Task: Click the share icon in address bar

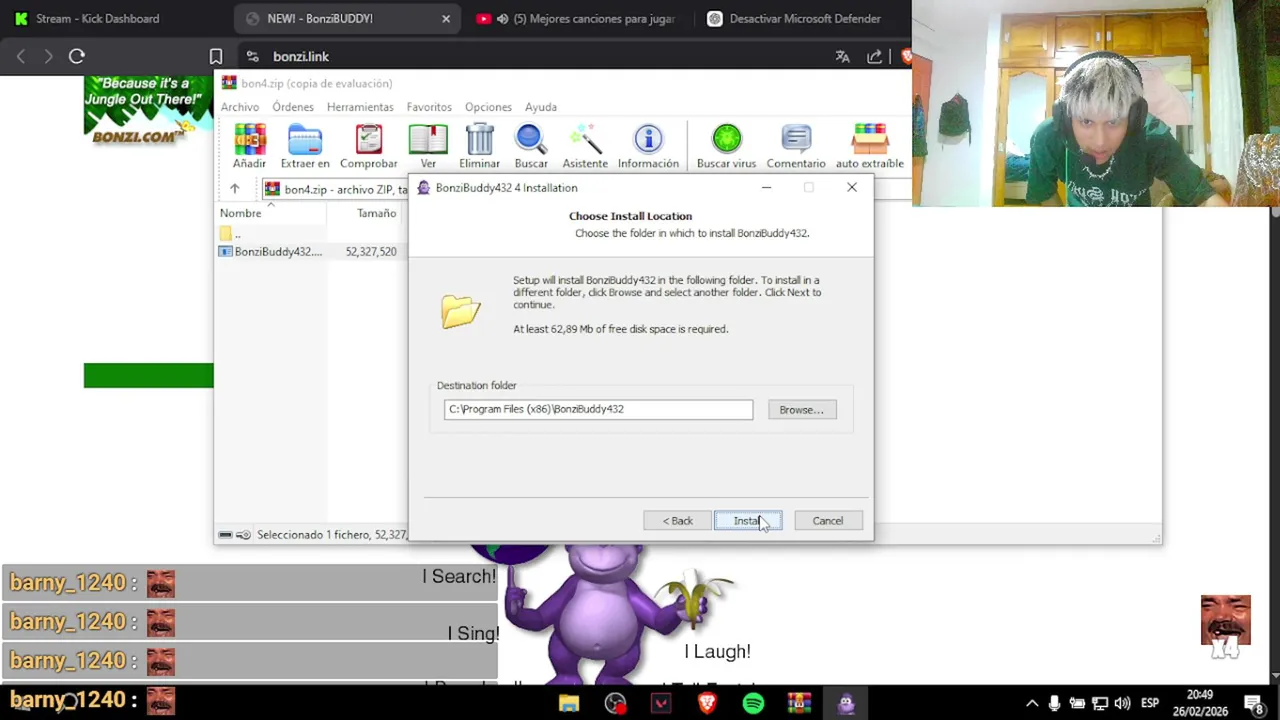Action: [x=874, y=56]
